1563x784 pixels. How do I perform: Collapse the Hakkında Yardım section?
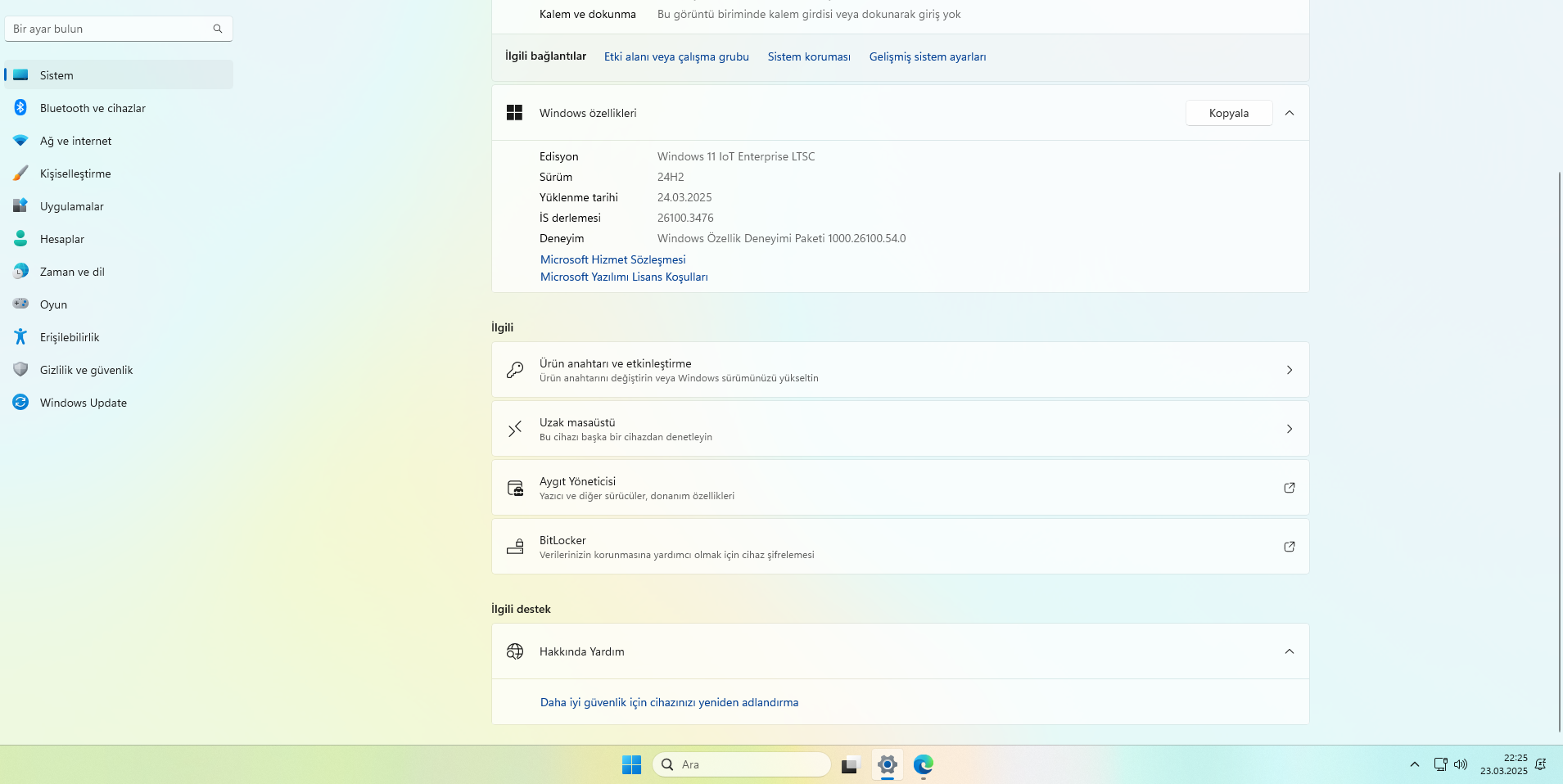click(1290, 651)
